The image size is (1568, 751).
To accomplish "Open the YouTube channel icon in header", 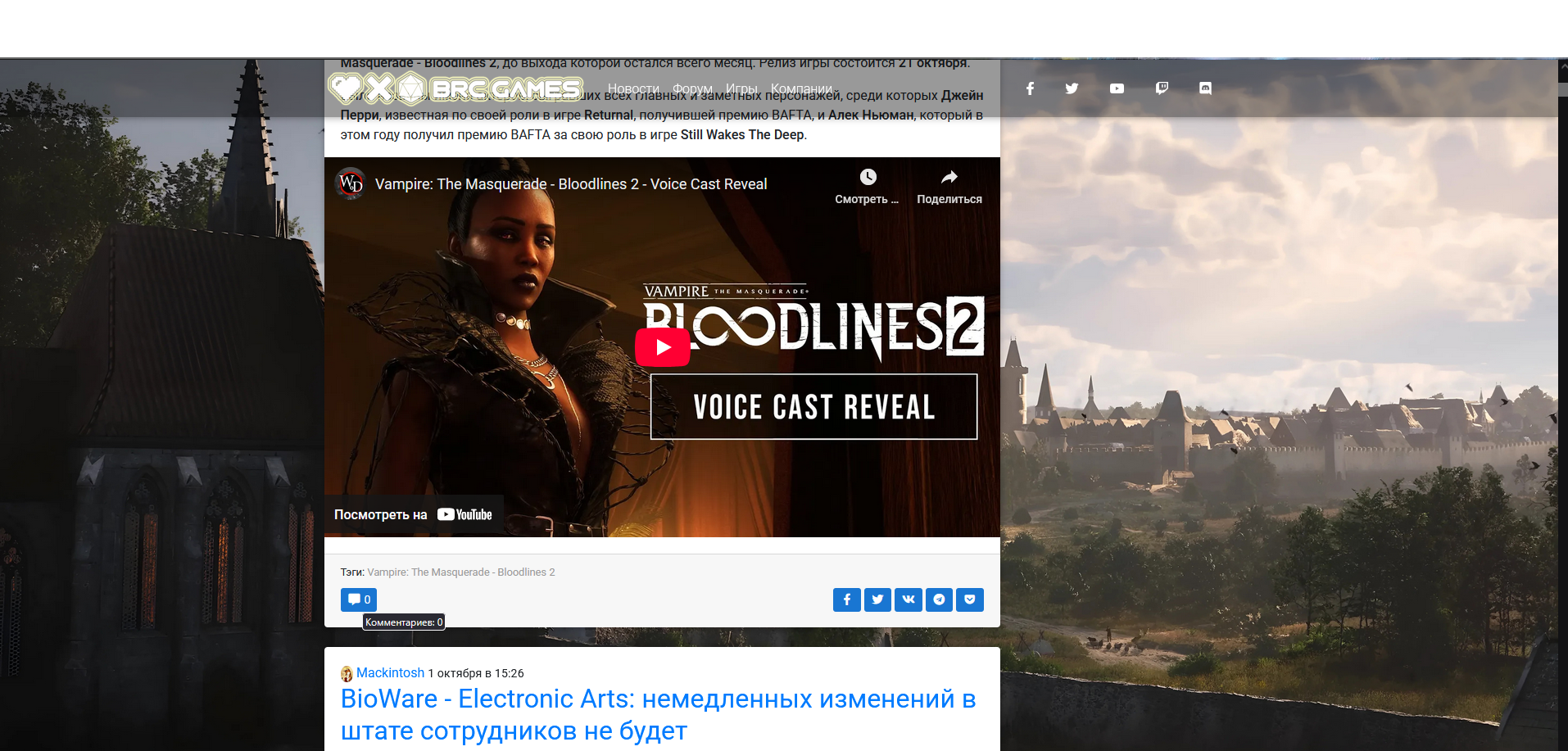I will pyautogui.click(x=1117, y=88).
